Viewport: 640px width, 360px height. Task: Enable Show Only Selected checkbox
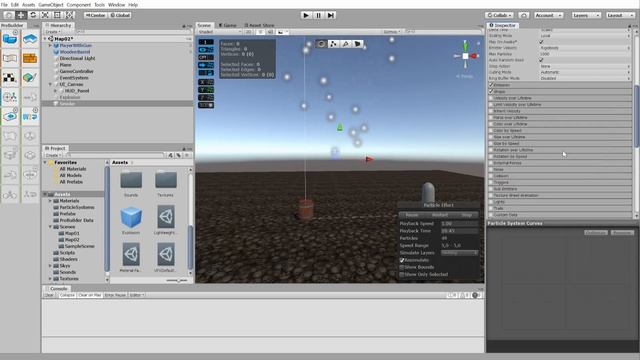402,274
